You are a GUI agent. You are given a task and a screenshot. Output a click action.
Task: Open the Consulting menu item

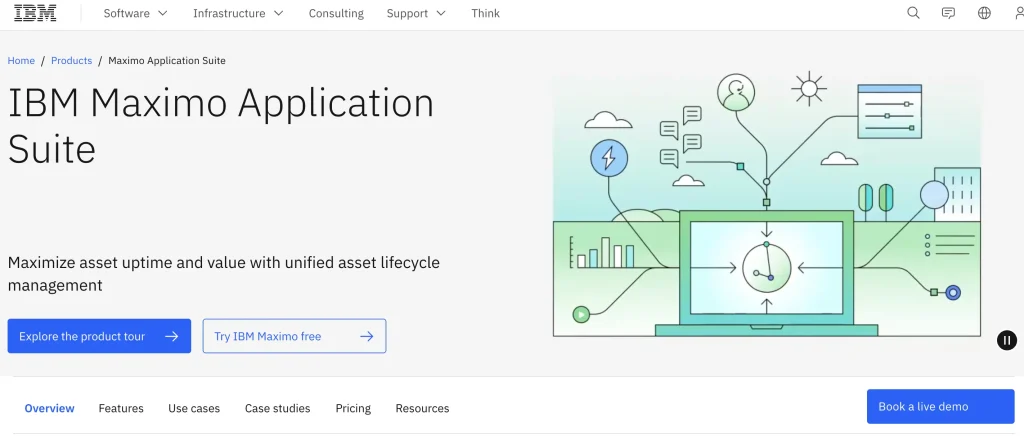point(336,13)
